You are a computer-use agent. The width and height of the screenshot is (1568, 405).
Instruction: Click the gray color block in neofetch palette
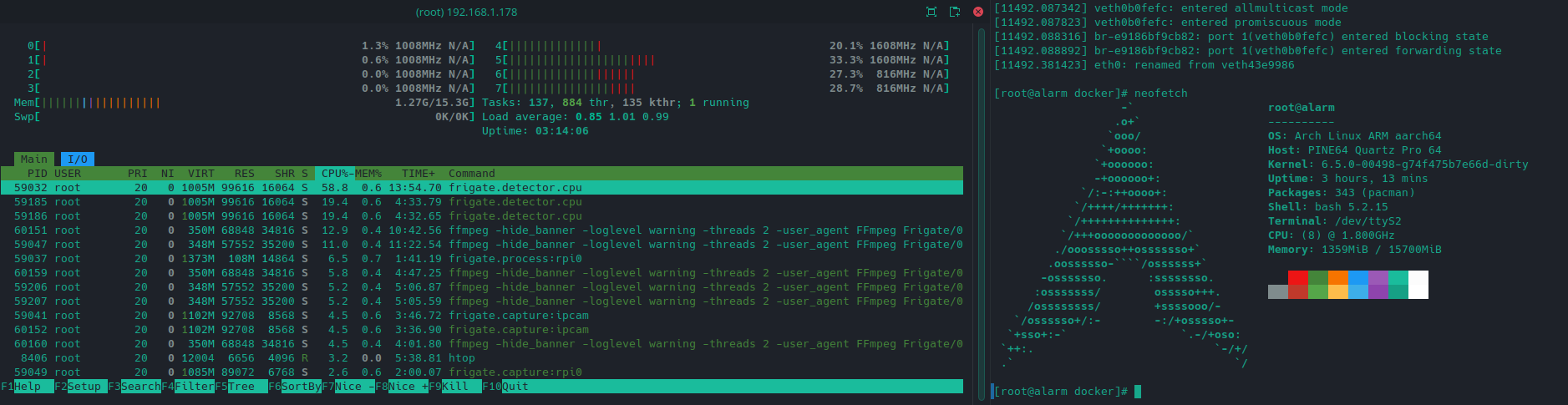[1278, 292]
